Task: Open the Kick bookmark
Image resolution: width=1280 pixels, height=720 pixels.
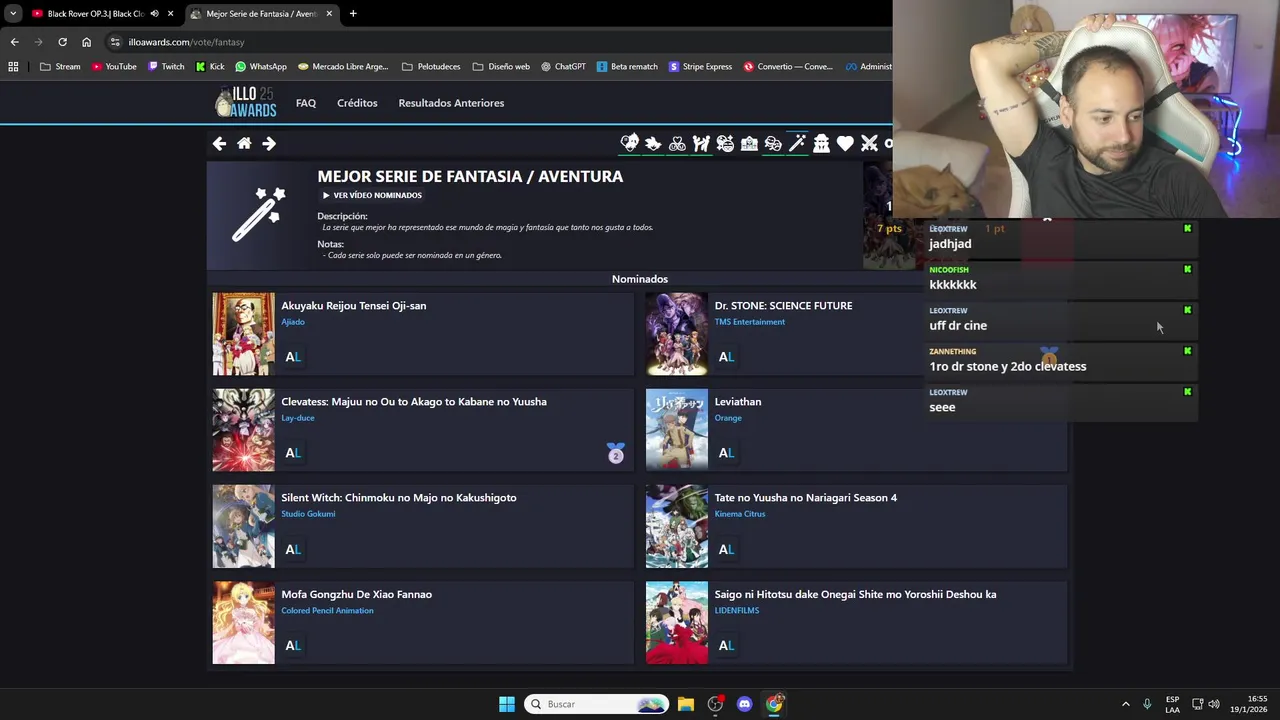Action: coord(210,67)
